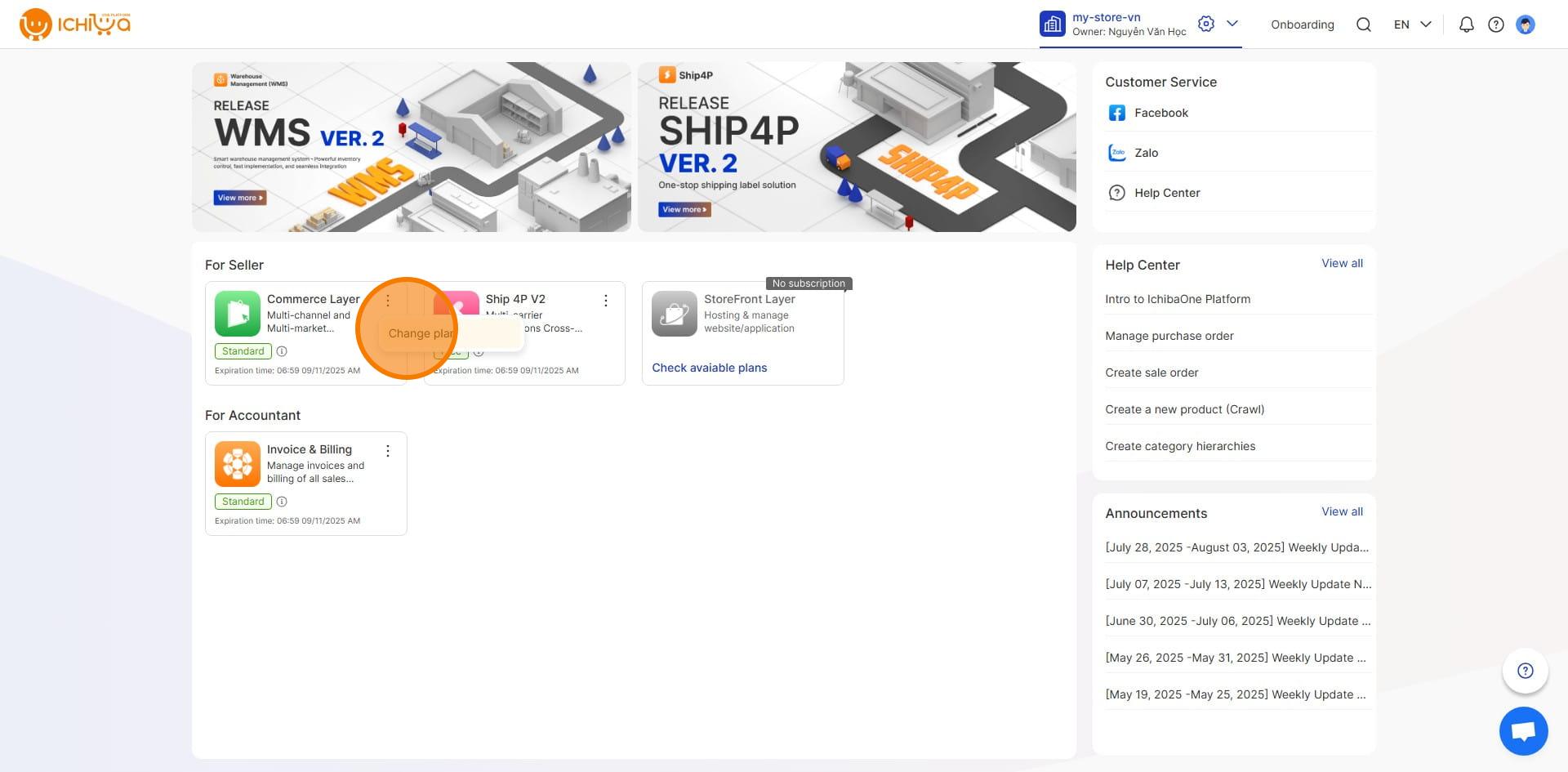Click the search magnifier icon
This screenshot has width=1568, height=772.
coord(1364,25)
